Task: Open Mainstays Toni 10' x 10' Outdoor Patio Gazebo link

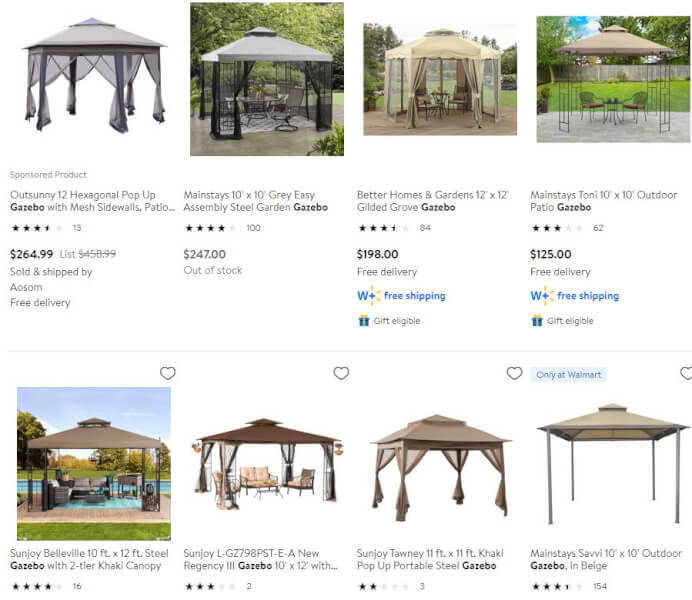Action: click(603, 201)
